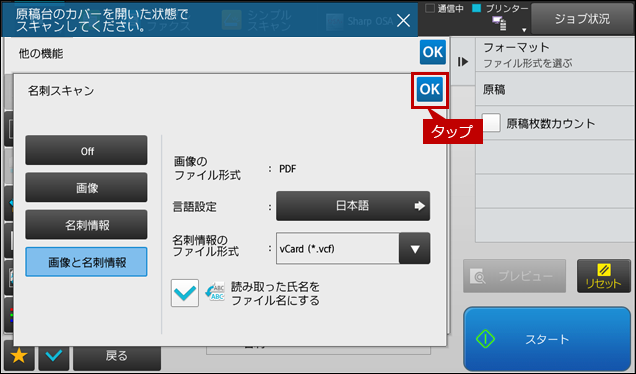Click the vCard (*.vcf) file format field
Screen dimensions: 636x374
[x=337, y=249]
